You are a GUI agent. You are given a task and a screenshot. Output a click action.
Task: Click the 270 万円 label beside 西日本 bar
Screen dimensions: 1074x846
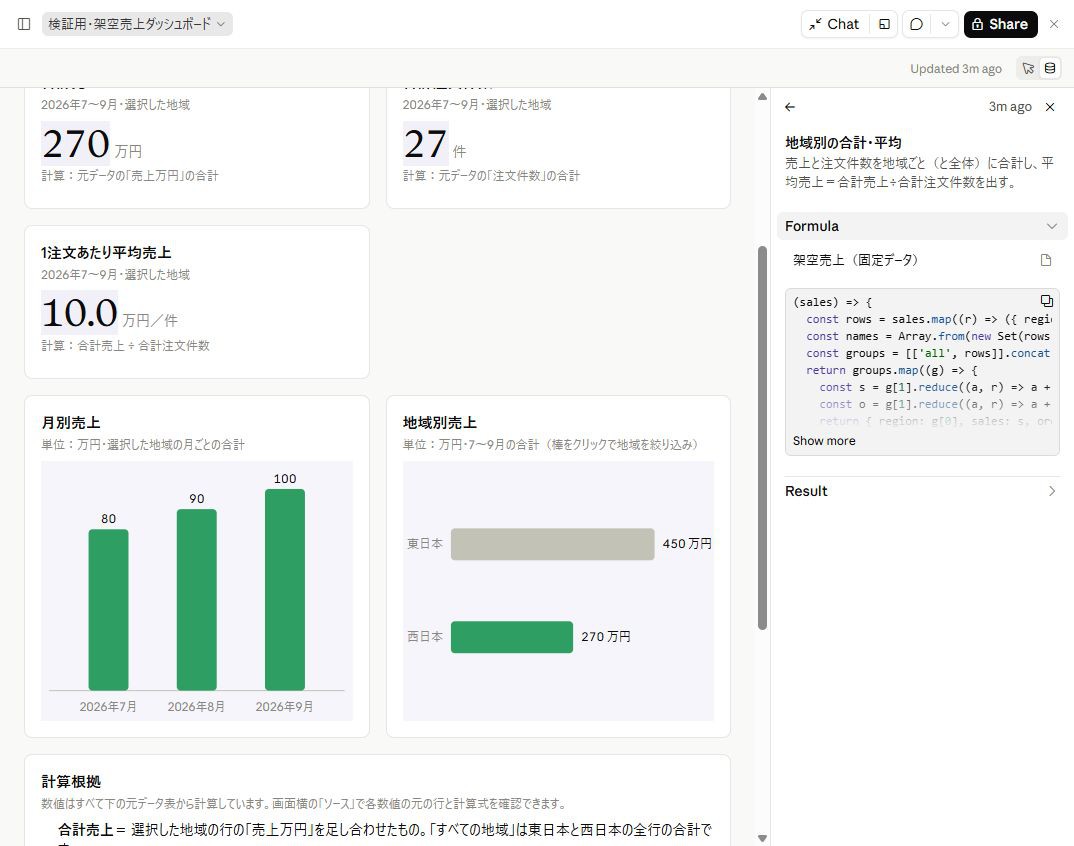point(605,637)
